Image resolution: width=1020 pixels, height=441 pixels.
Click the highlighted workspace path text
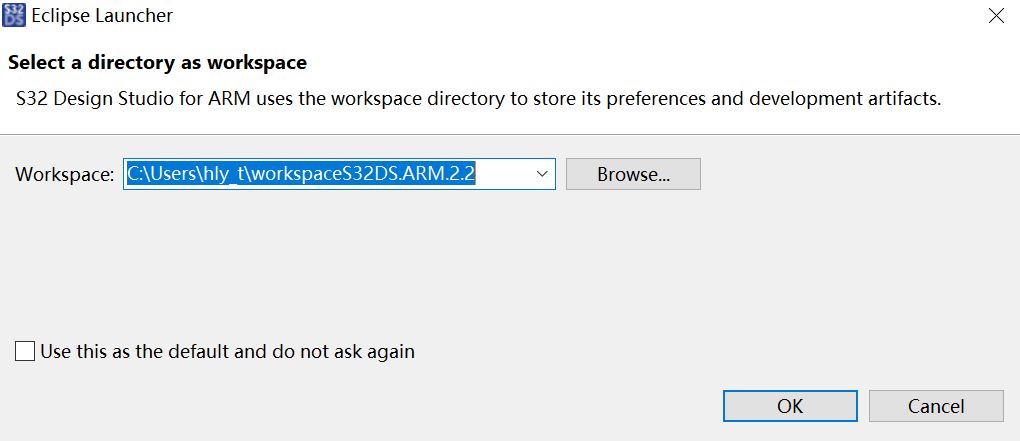pos(300,174)
